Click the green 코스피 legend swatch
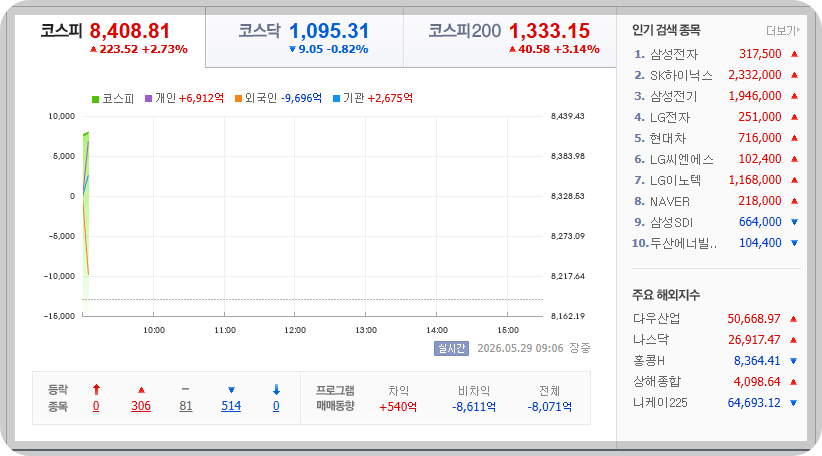The height and width of the screenshot is (456, 822). pos(95,99)
